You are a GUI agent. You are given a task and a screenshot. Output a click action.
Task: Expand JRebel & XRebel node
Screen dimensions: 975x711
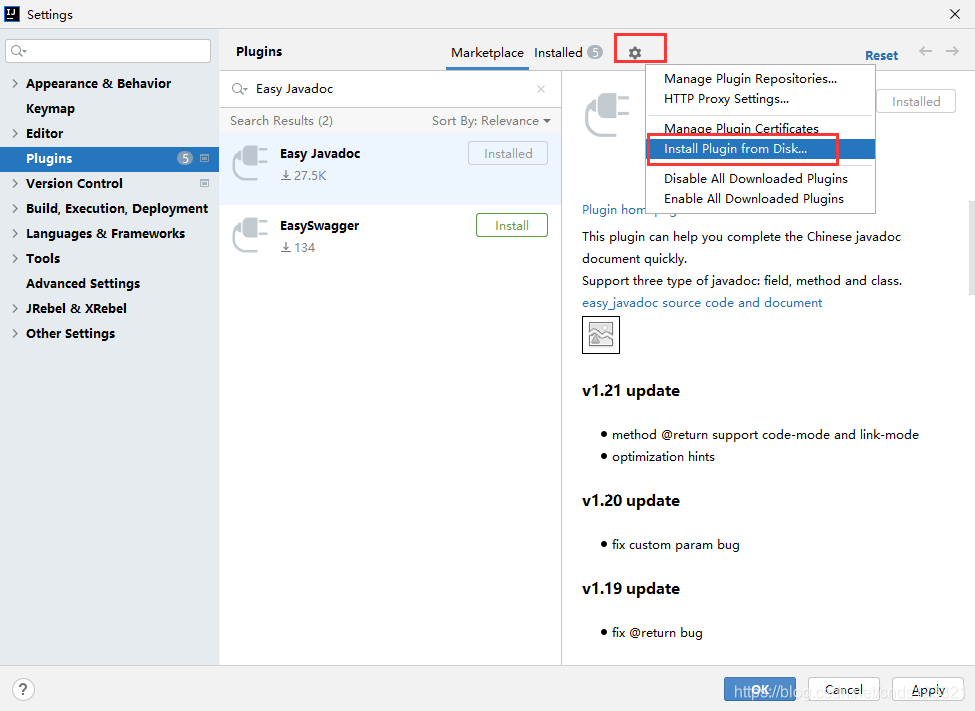tap(15, 309)
